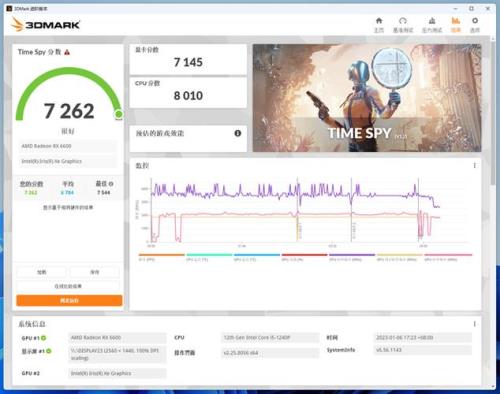
Task: Open the three-dot menu of system information panel
Action: [x=474, y=324]
